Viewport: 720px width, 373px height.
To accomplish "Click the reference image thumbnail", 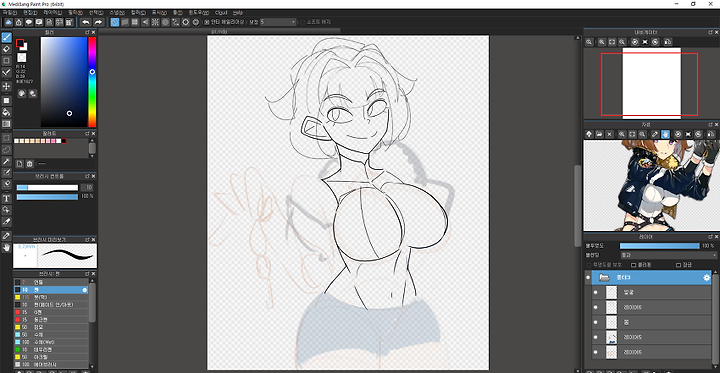I will click(x=652, y=186).
